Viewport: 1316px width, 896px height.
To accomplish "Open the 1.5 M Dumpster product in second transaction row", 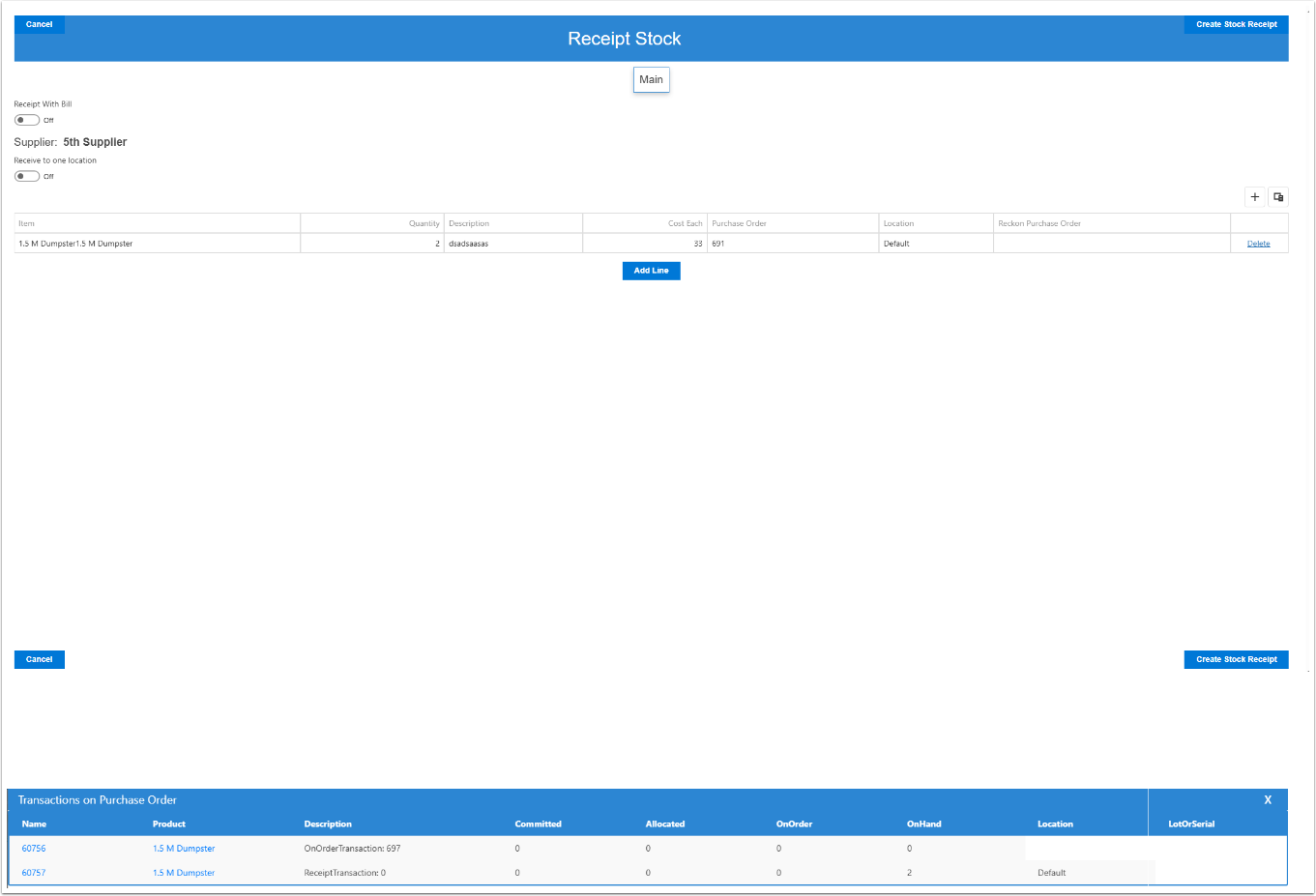I will 184,873.
